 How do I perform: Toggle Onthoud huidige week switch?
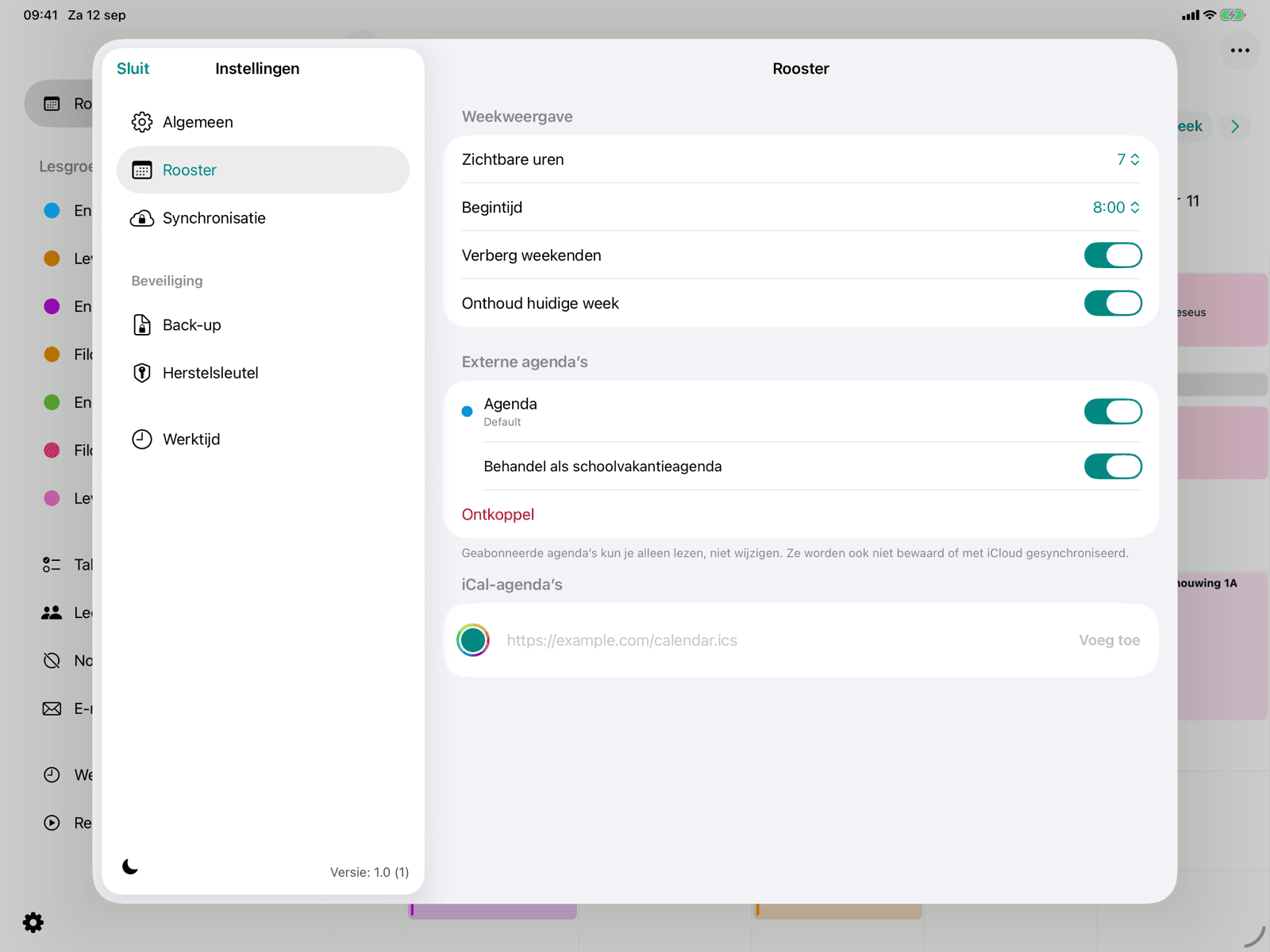pos(1113,303)
